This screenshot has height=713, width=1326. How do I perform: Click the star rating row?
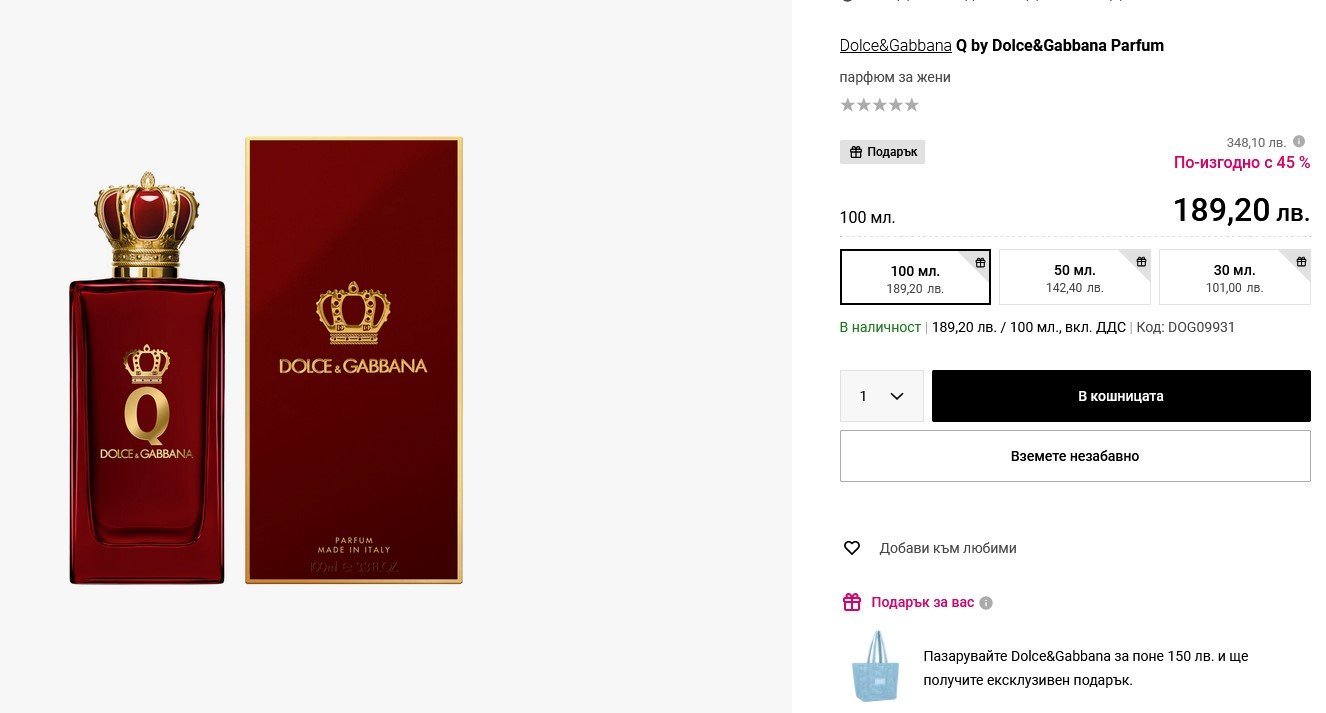pyautogui.click(x=879, y=105)
